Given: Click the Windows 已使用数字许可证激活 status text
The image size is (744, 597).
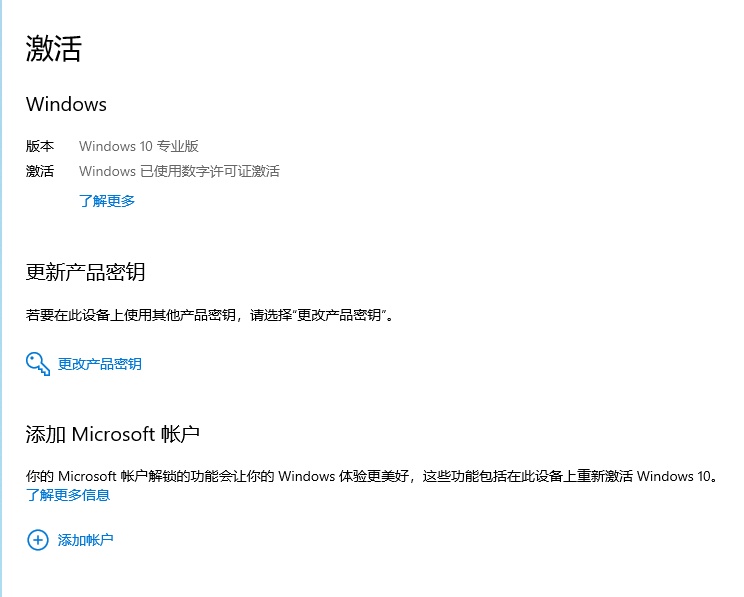Looking at the screenshot, I should pos(179,171).
